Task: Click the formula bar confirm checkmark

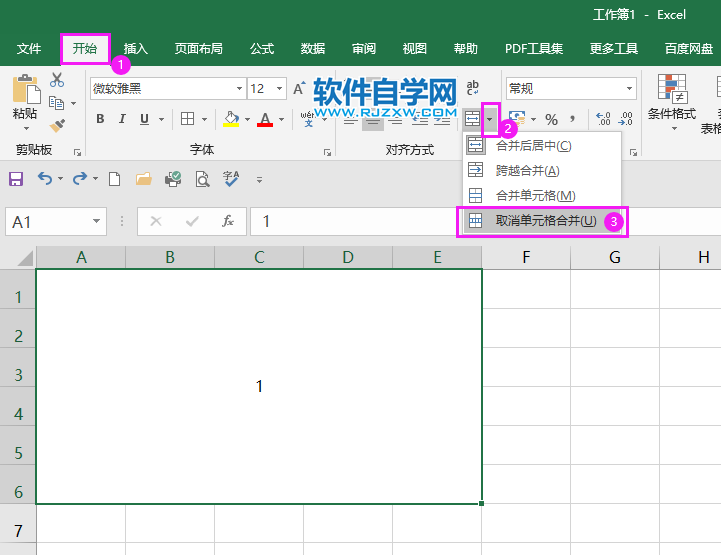Action: click(x=192, y=222)
